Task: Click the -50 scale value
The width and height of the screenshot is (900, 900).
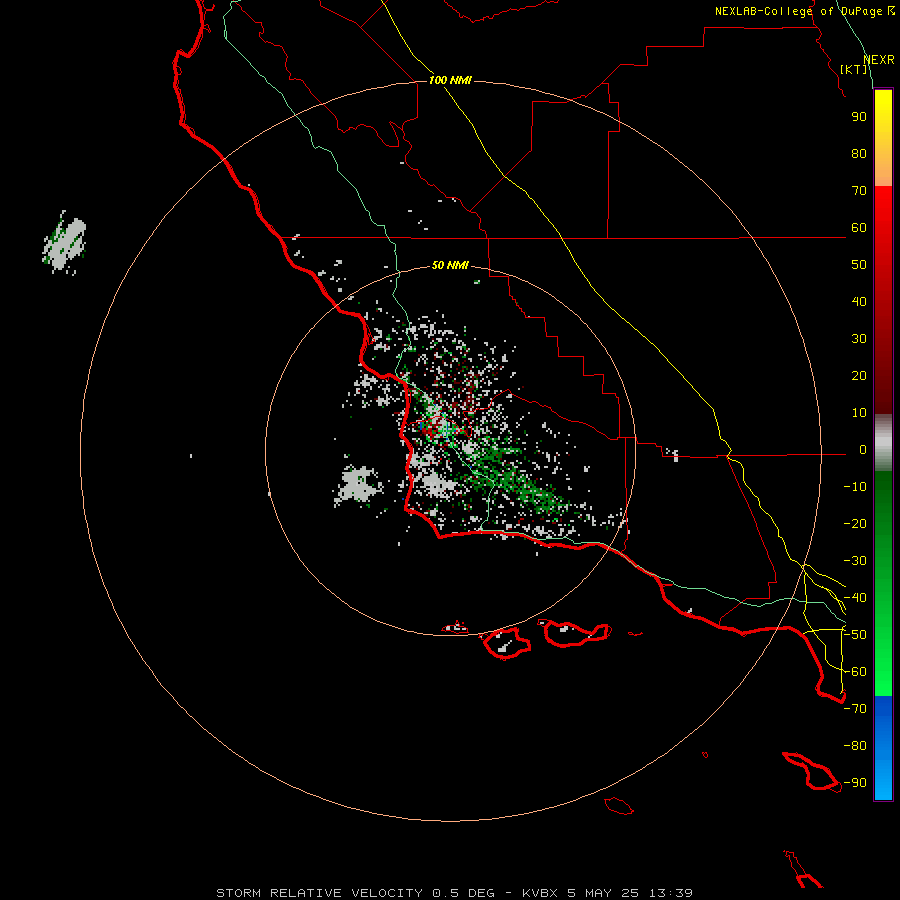Action: coord(855,635)
